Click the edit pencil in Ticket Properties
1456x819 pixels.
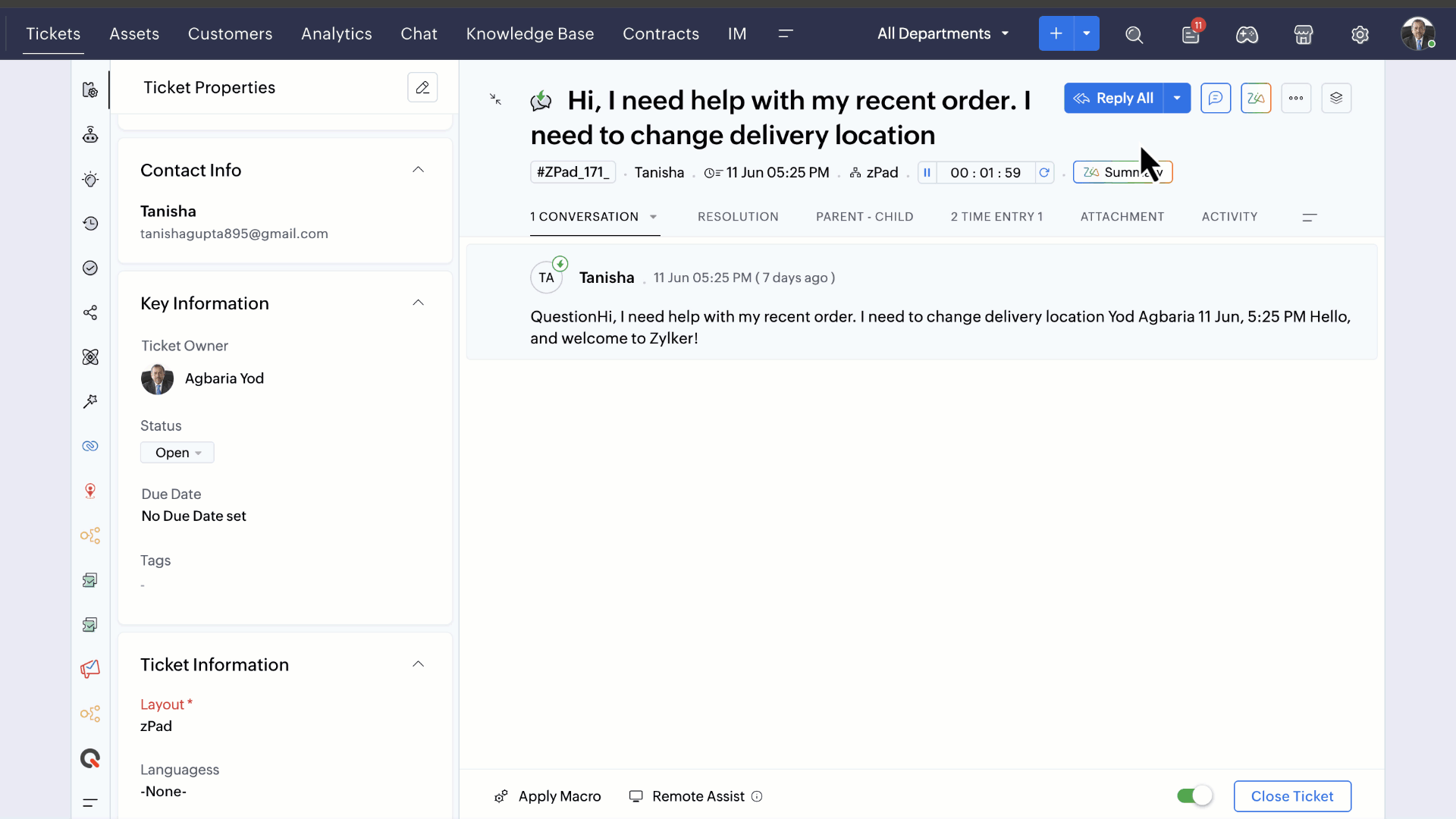(422, 87)
